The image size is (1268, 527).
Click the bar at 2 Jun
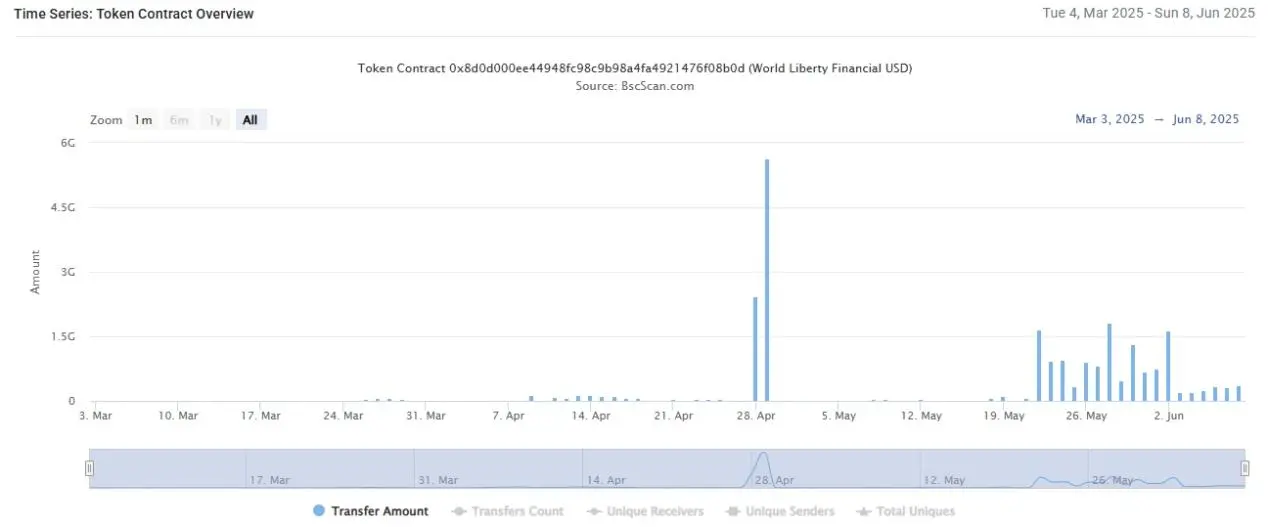(x=1168, y=366)
